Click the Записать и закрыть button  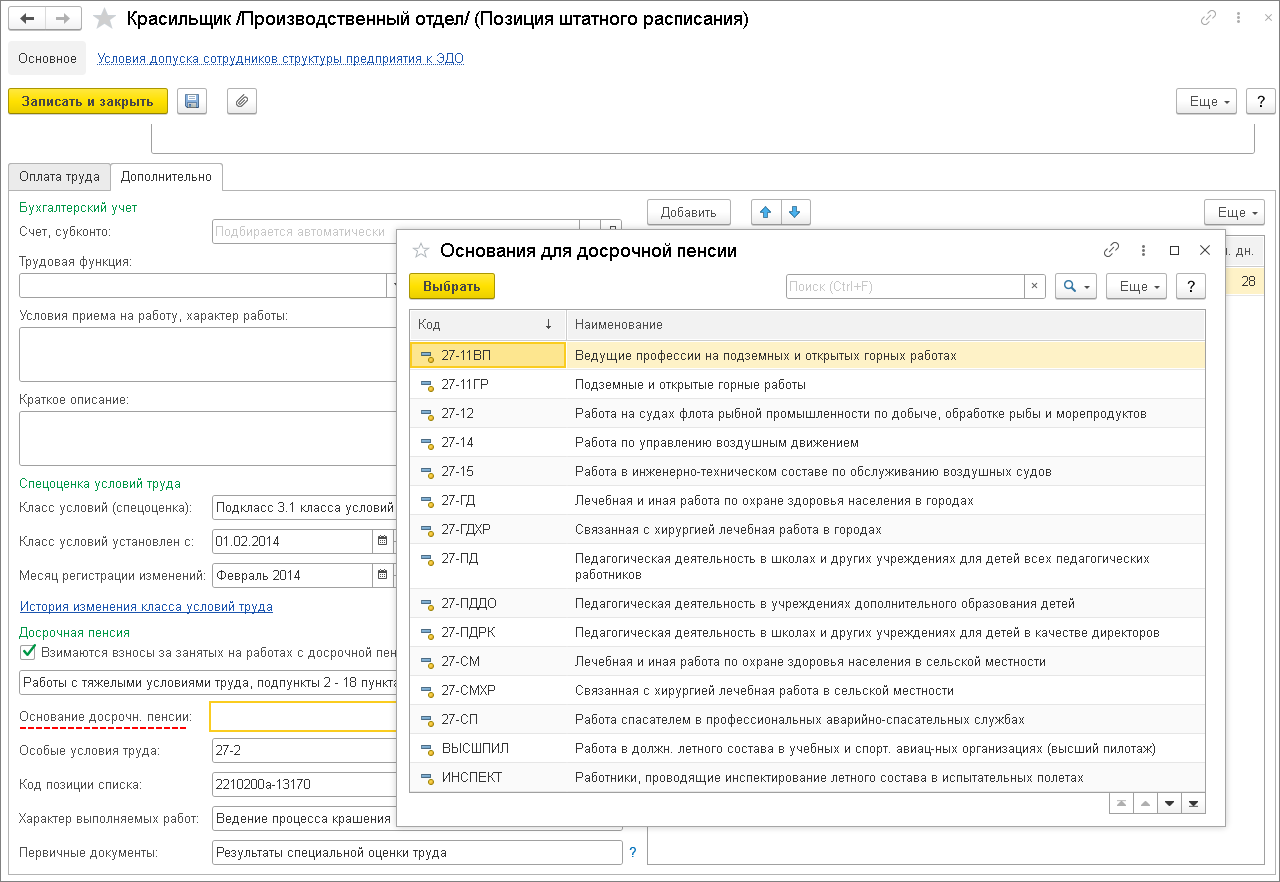88,101
